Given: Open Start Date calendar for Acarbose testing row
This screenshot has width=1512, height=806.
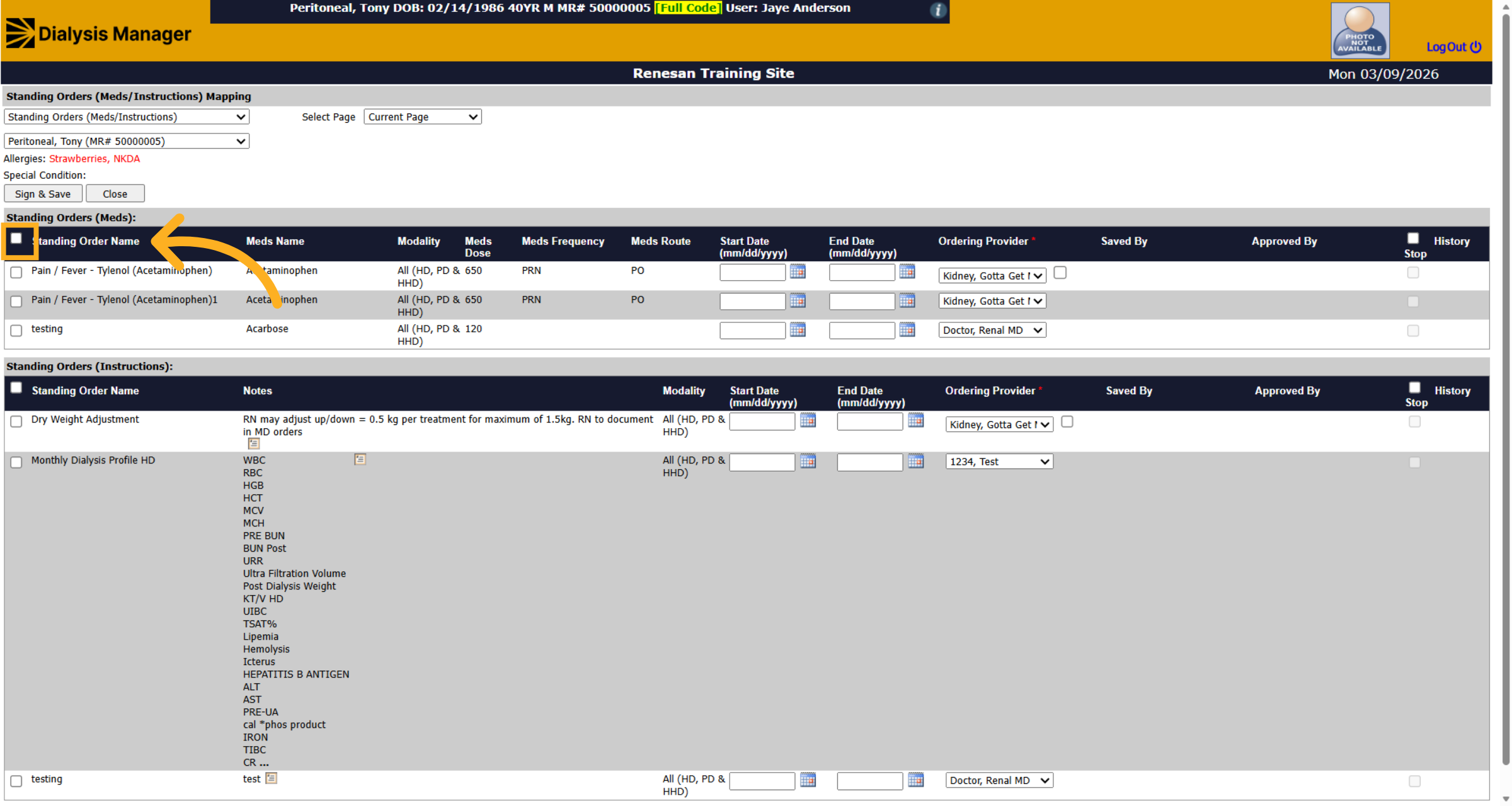Looking at the screenshot, I should coord(798,329).
